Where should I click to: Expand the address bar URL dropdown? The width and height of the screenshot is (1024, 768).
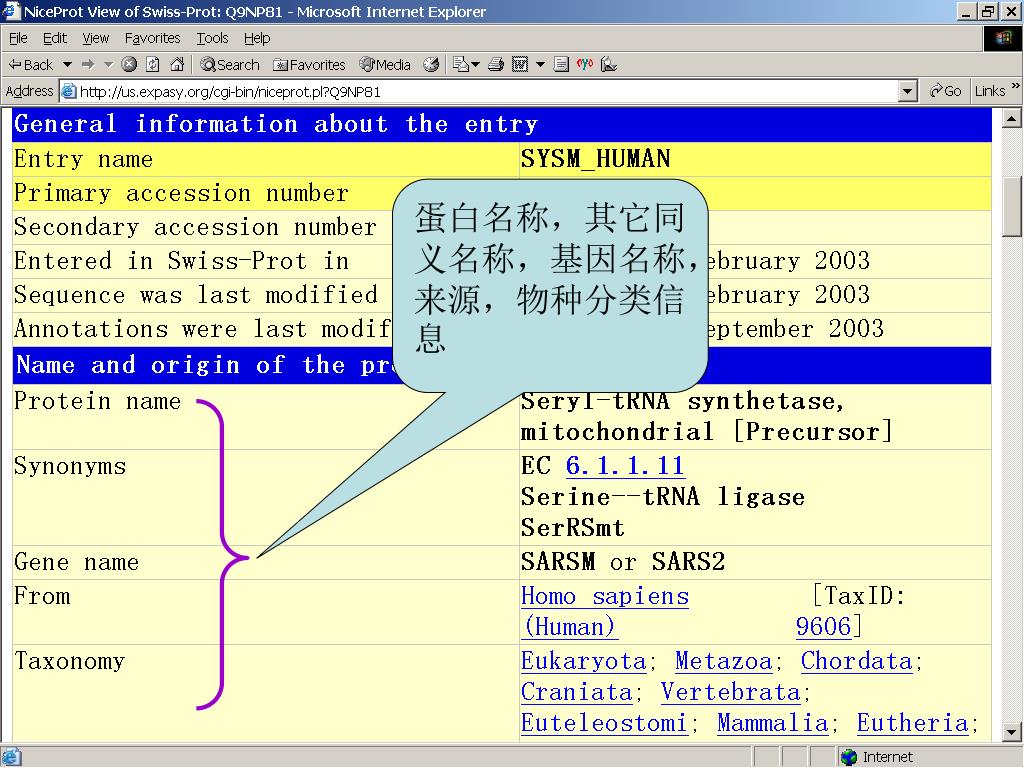click(x=908, y=91)
